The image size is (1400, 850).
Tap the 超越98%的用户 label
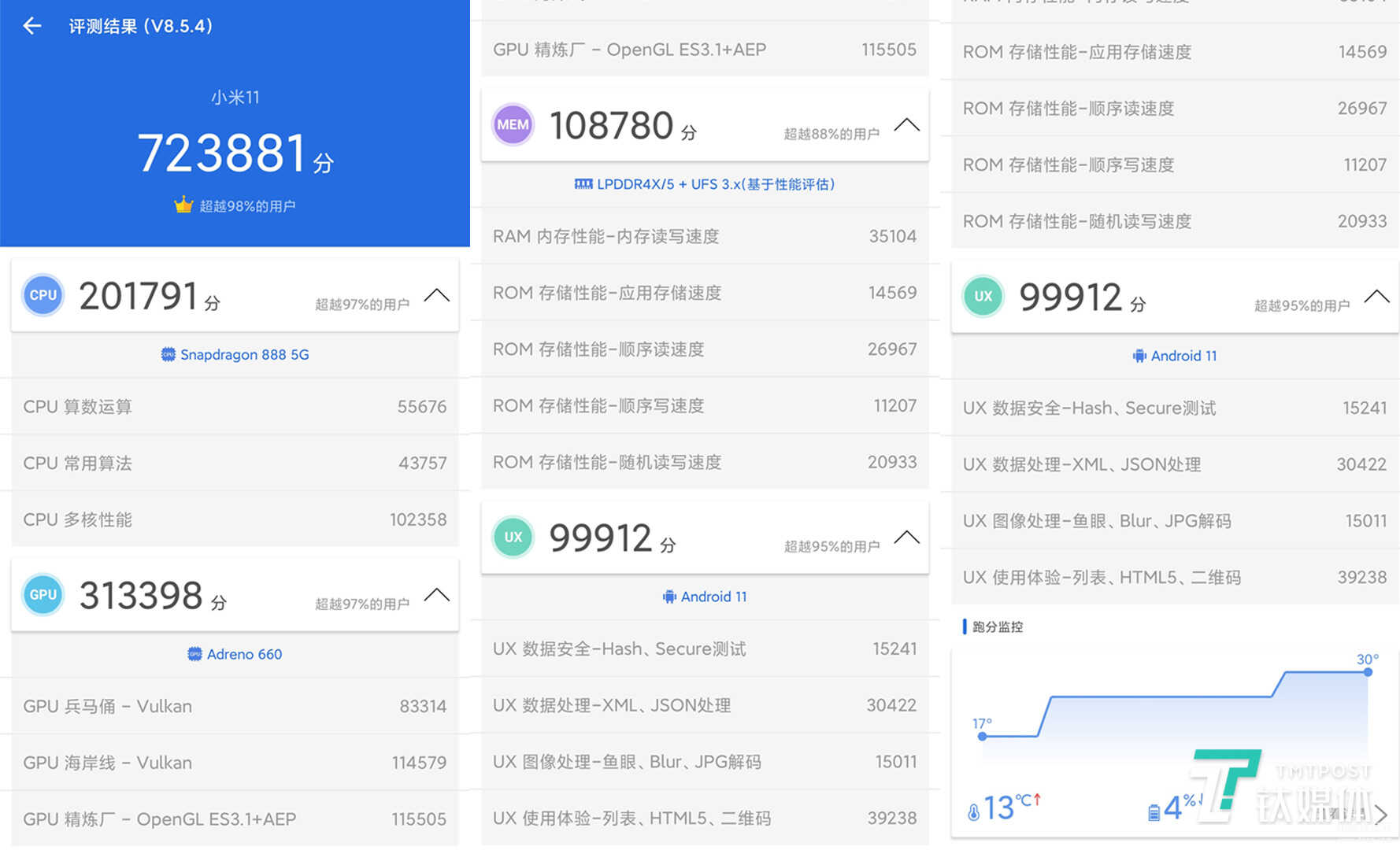(x=247, y=206)
